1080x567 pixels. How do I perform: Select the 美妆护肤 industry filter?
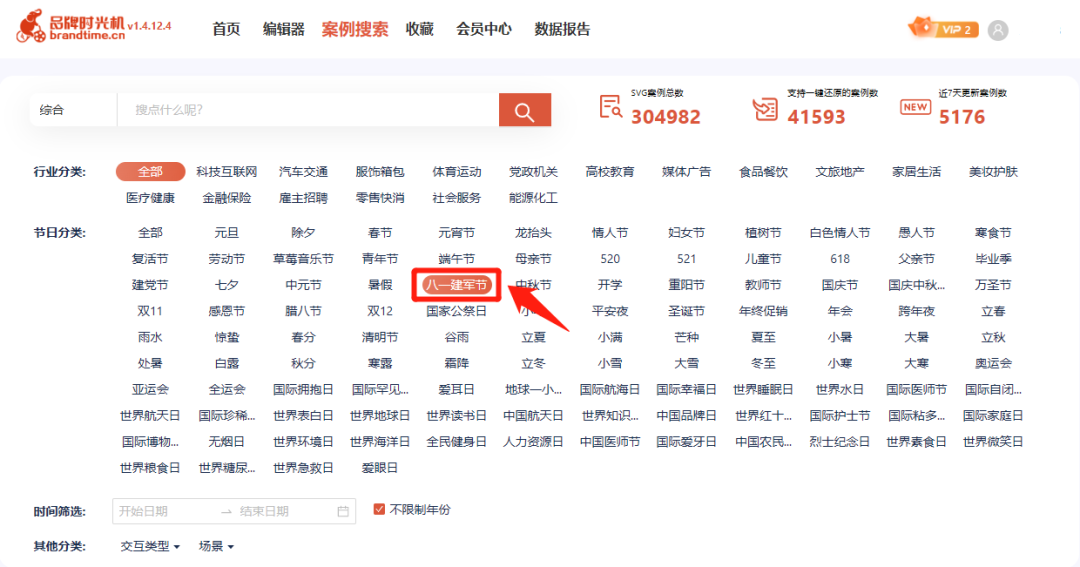[993, 172]
